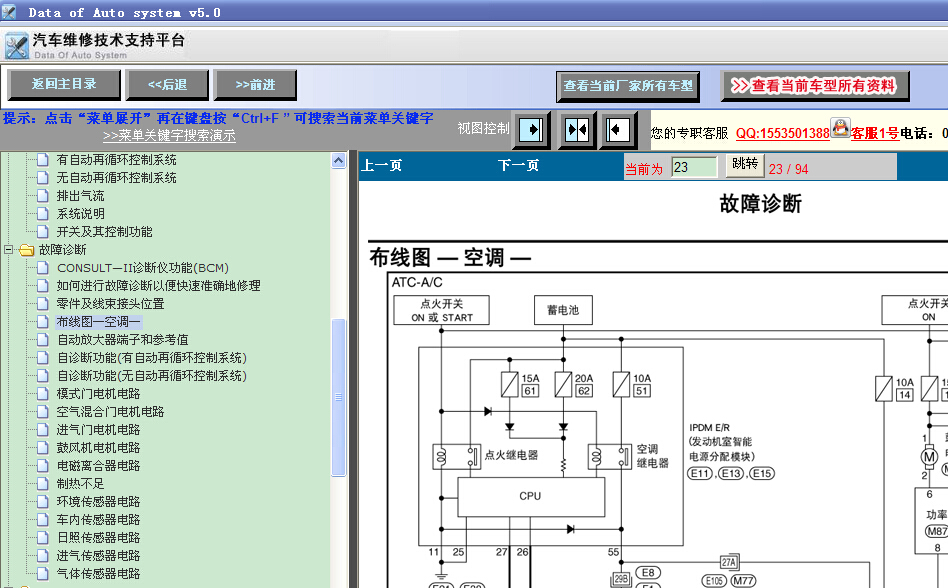Collapse the 故障诊断 tree node

(8, 249)
